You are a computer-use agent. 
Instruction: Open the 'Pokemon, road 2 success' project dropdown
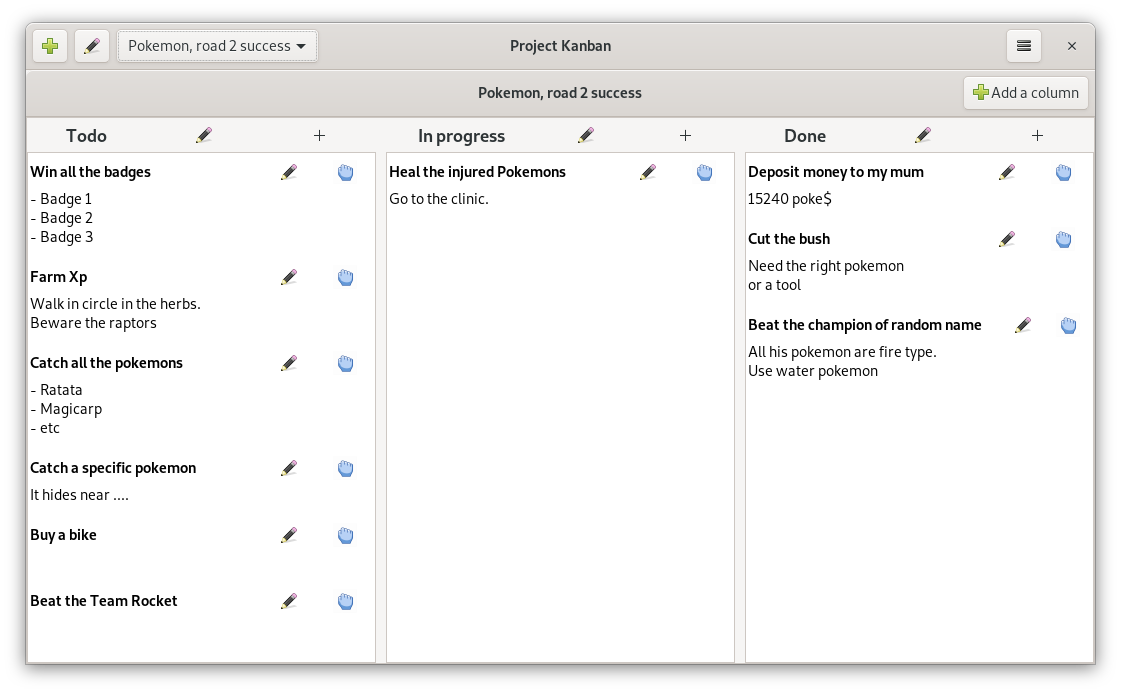[x=217, y=46]
